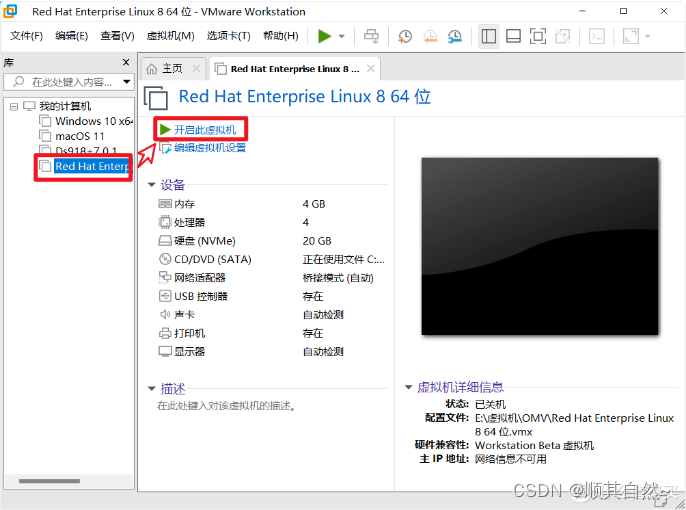Open the 虚拟机(M) menu

click(170, 36)
